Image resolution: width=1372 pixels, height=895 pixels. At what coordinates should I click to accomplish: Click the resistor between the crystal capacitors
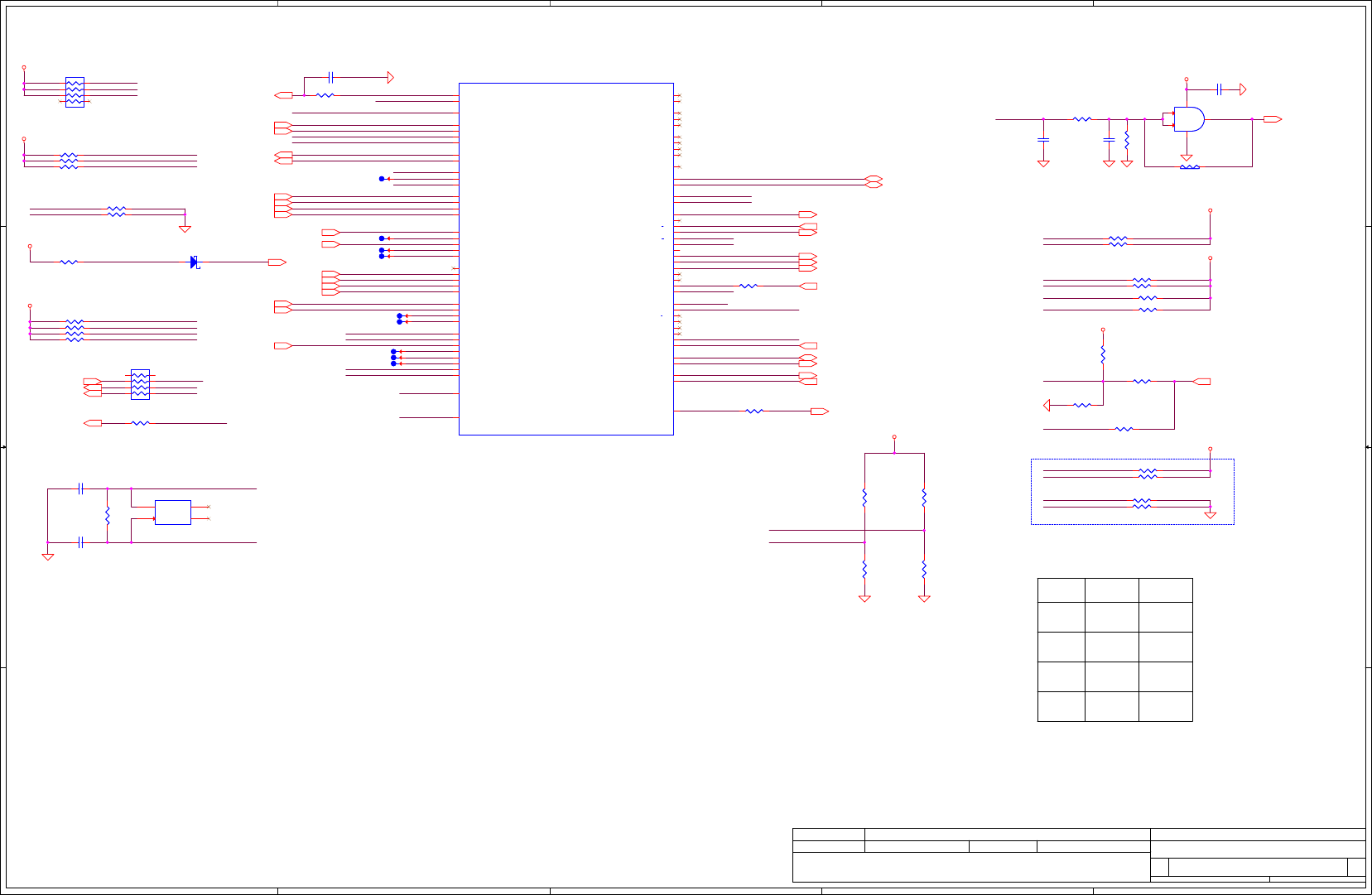[108, 516]
